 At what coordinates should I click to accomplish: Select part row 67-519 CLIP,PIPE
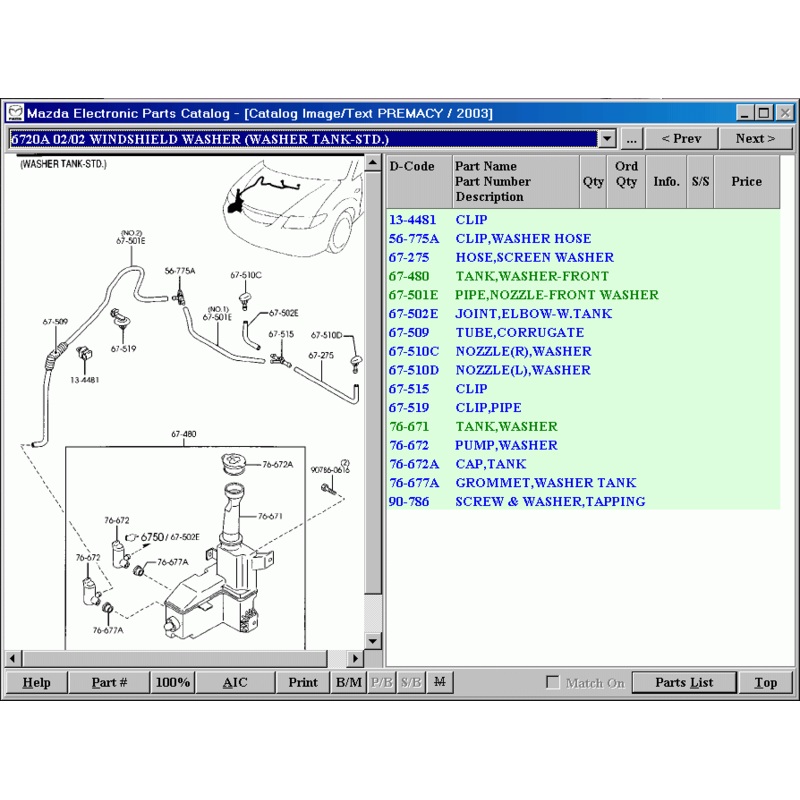(x=583, y=408)
